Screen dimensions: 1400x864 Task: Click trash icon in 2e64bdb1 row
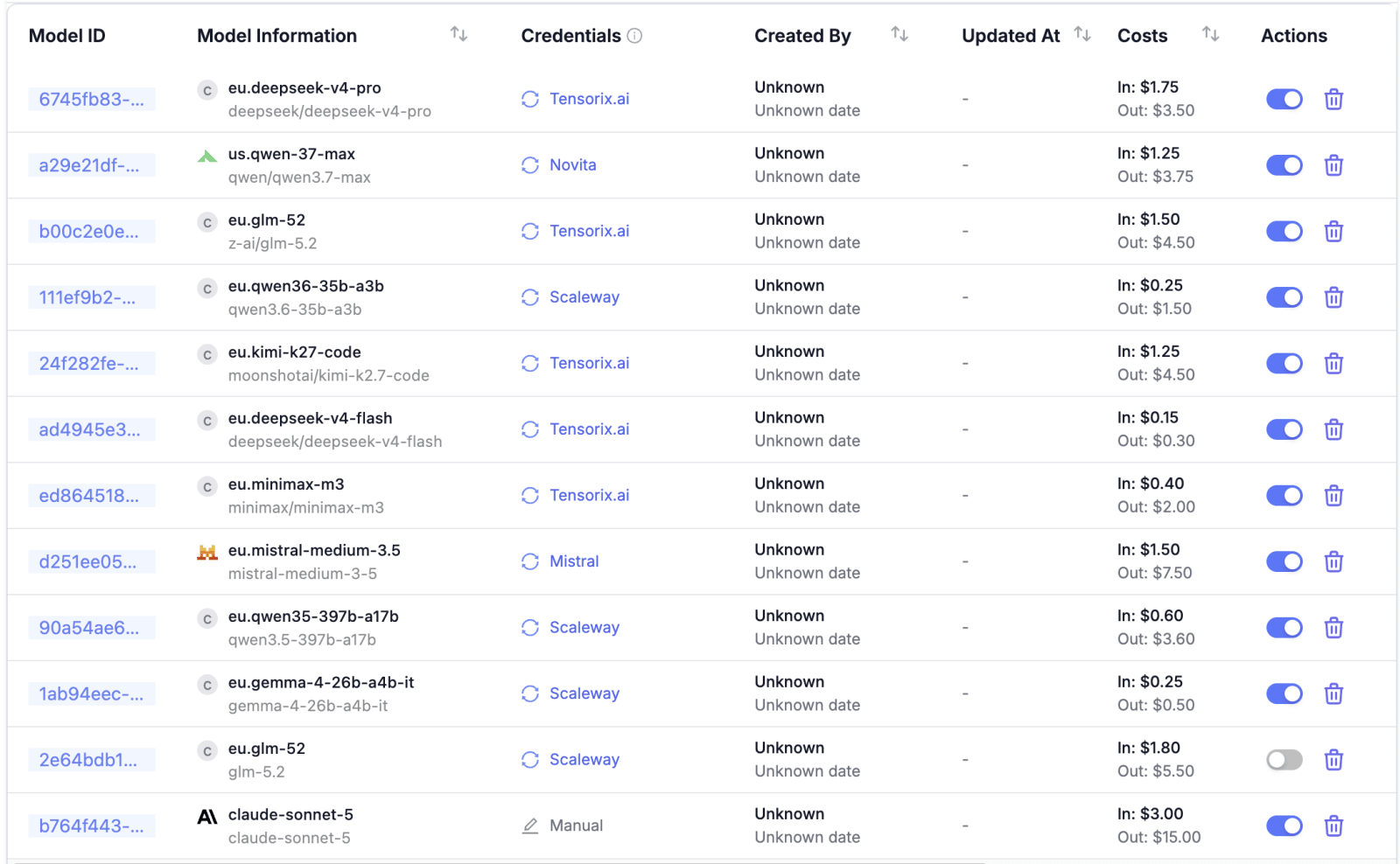click(1333, 760)
